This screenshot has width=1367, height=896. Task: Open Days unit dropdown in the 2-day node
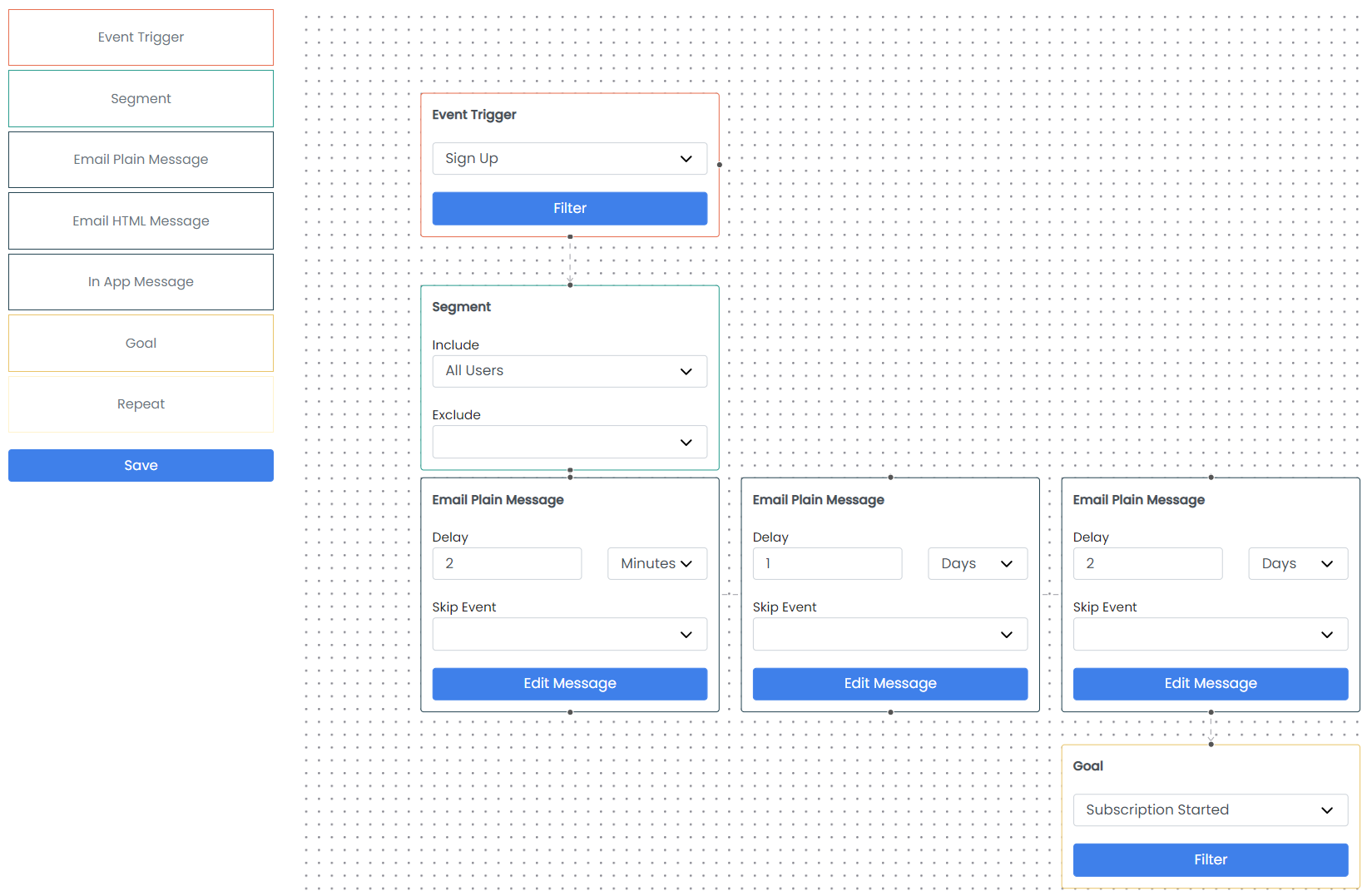[1298, 563]
